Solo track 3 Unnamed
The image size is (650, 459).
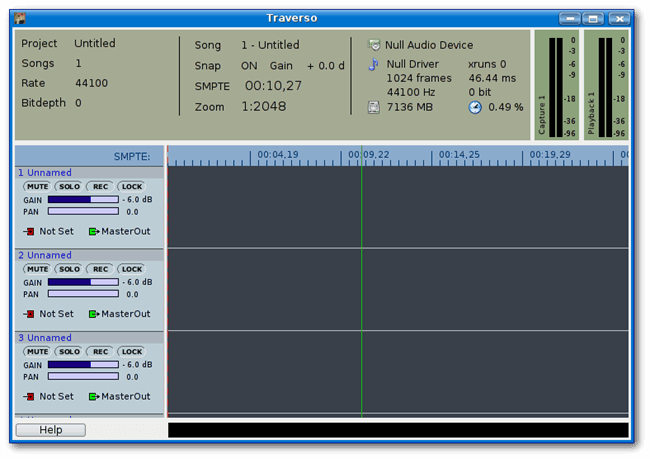[x=69, y=352]
